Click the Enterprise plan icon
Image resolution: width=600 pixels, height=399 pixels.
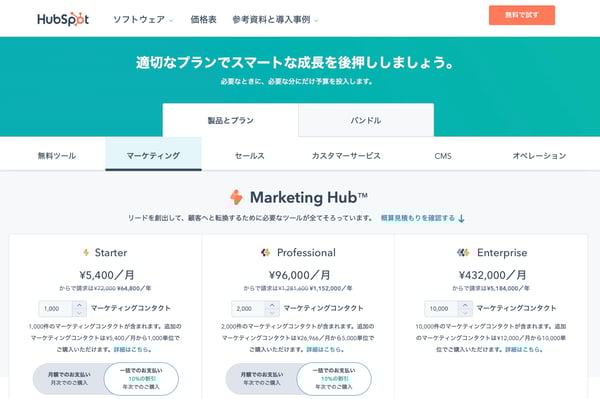[x=463, y=252]
